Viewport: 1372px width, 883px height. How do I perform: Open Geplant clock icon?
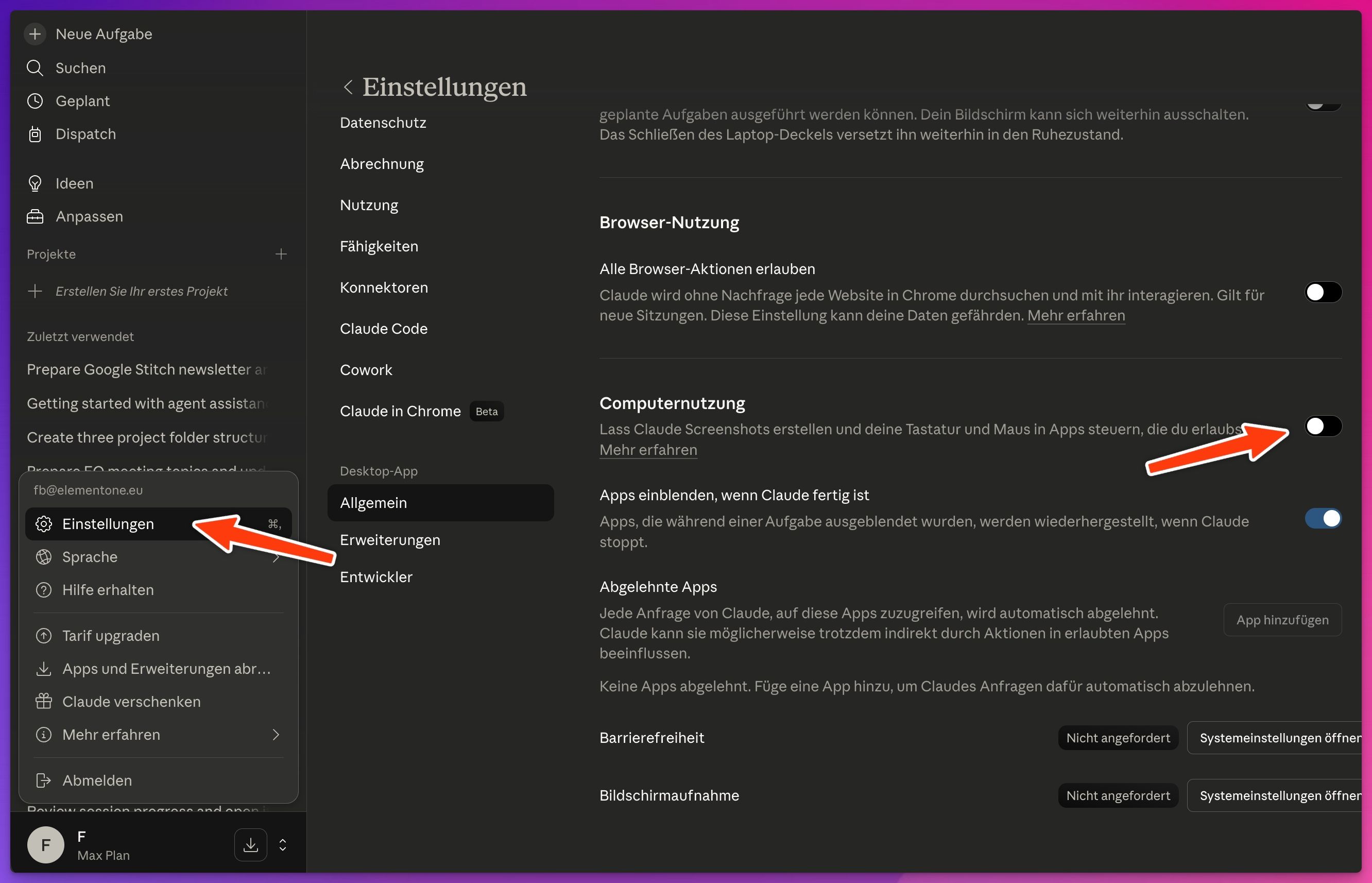35,101
